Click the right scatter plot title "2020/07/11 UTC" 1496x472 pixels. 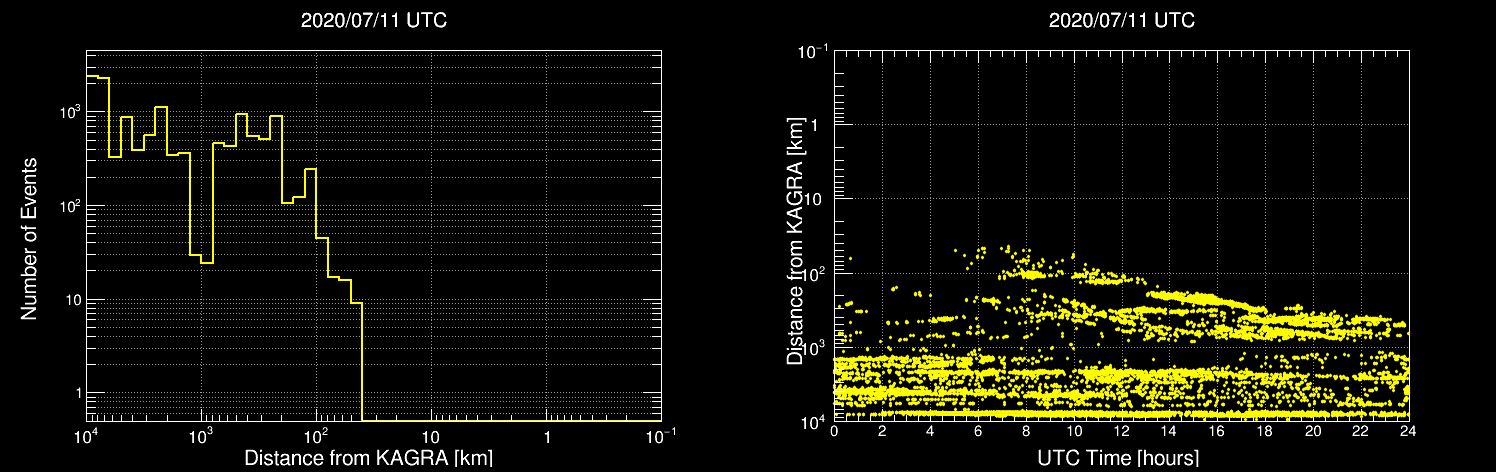tap(1122, 20)
